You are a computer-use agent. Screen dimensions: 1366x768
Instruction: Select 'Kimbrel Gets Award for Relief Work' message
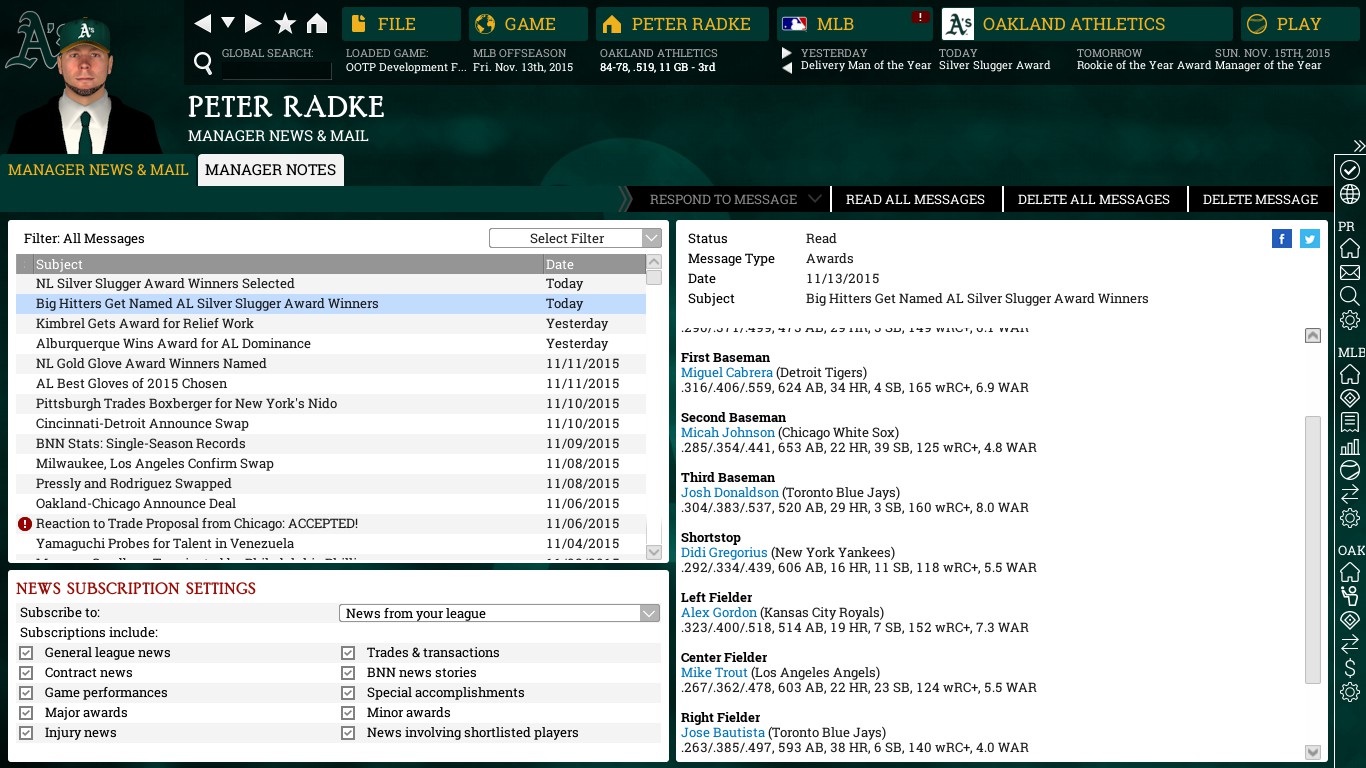coord(330,324)
